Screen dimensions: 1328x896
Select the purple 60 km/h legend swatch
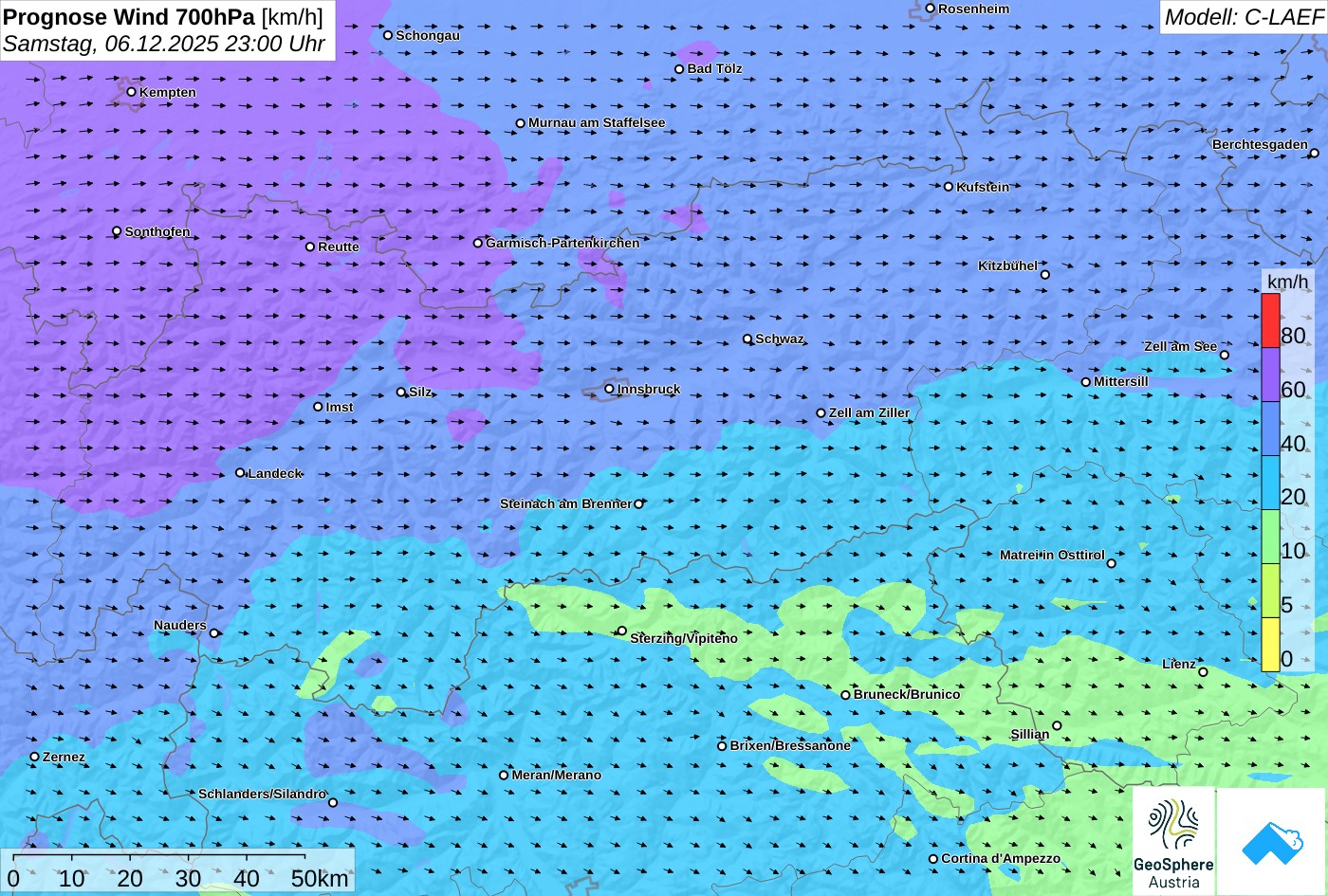coord(1270,375)
